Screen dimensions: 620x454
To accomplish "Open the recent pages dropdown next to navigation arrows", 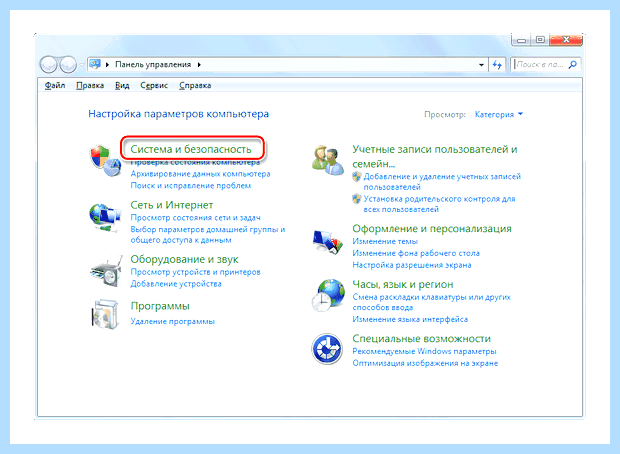I will [82, 64].
